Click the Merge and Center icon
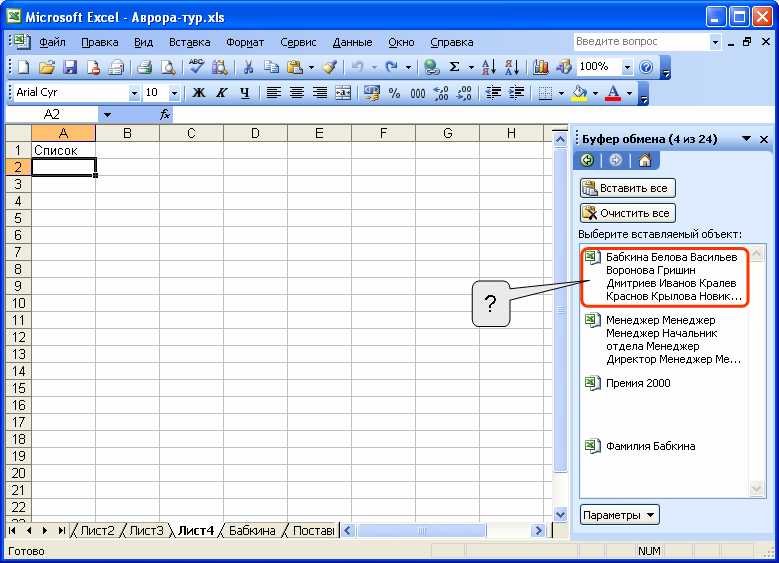 tap(343, 93)
